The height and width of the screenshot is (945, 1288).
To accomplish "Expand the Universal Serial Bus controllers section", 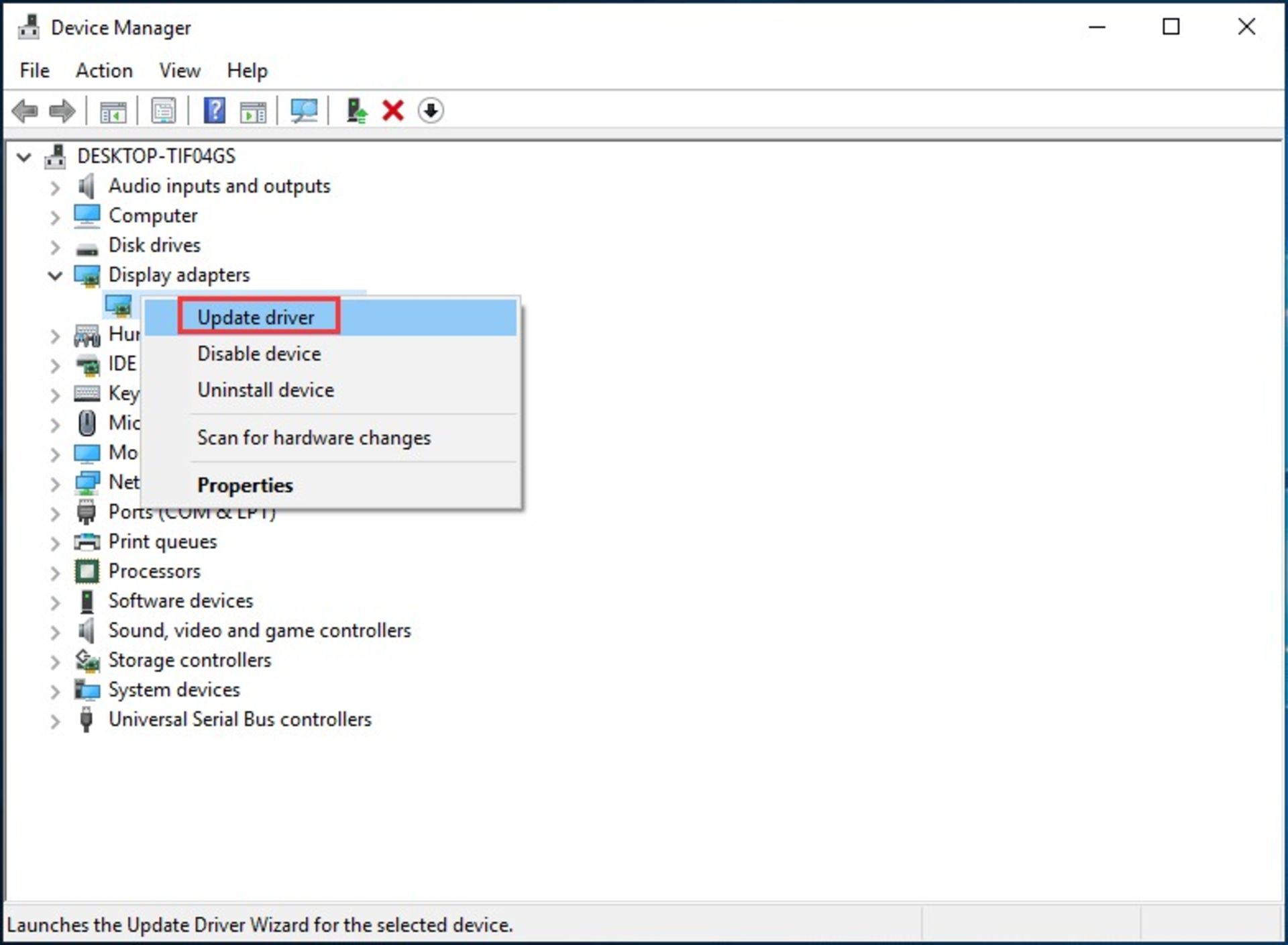I will 56,719.
